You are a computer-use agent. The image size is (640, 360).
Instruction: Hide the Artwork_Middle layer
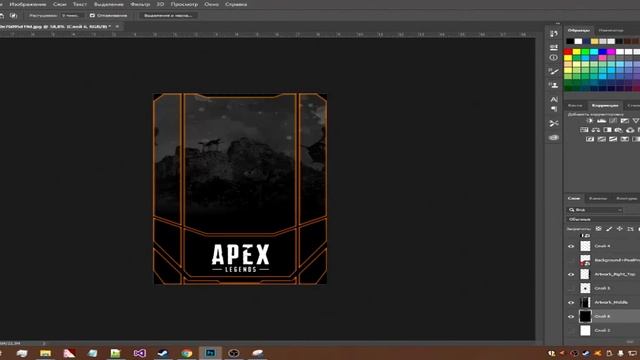pos(571,302)
